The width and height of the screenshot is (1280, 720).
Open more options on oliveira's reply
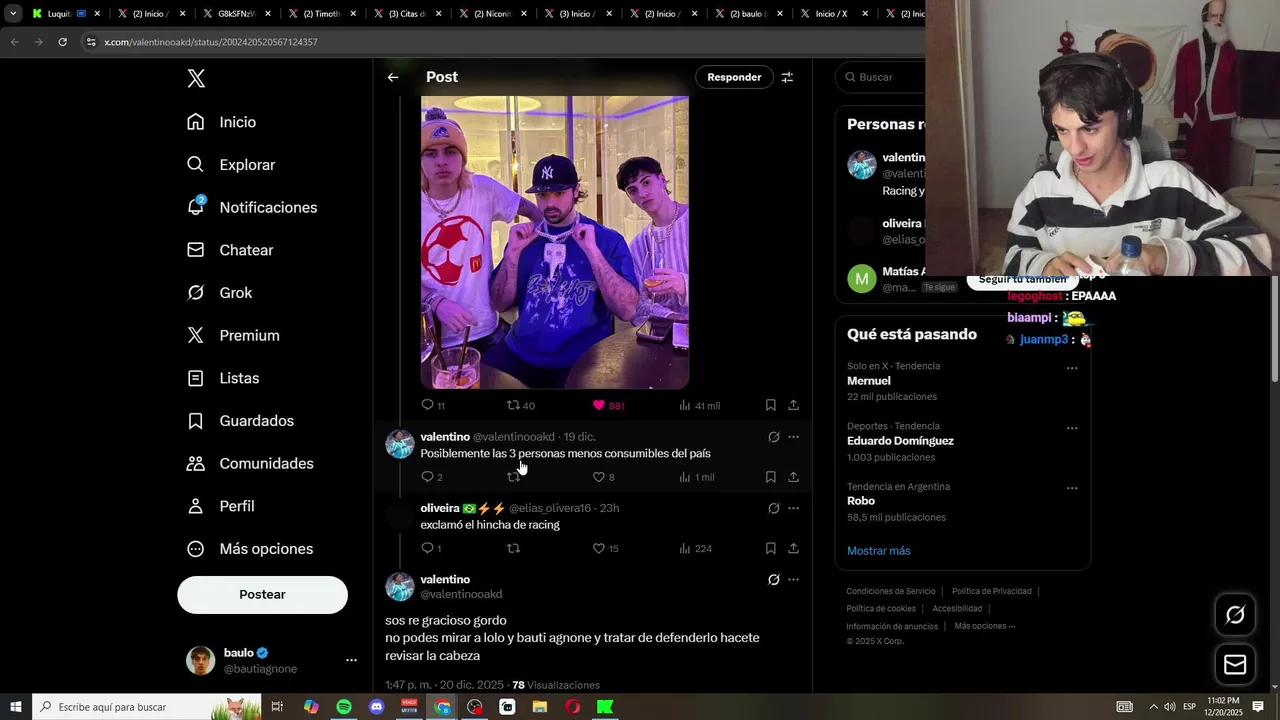click(793, 508)
